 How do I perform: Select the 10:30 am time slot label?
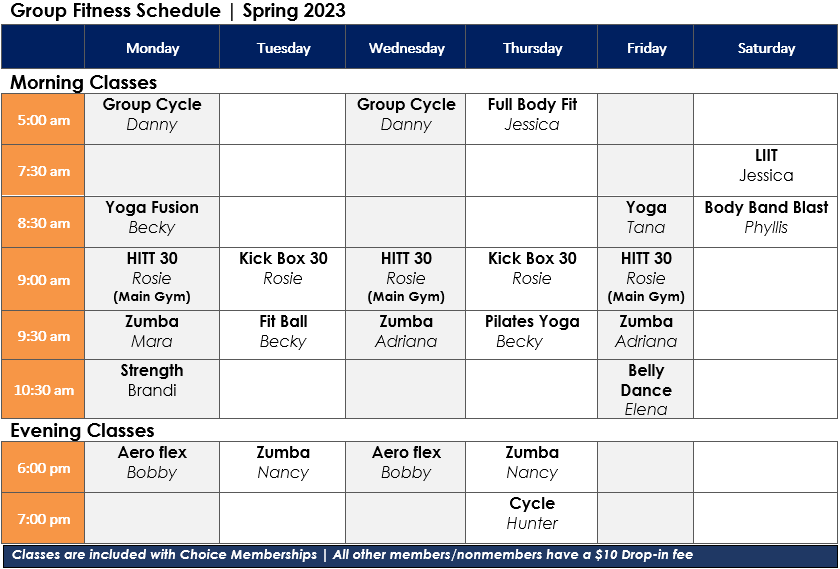click(43, 390)
